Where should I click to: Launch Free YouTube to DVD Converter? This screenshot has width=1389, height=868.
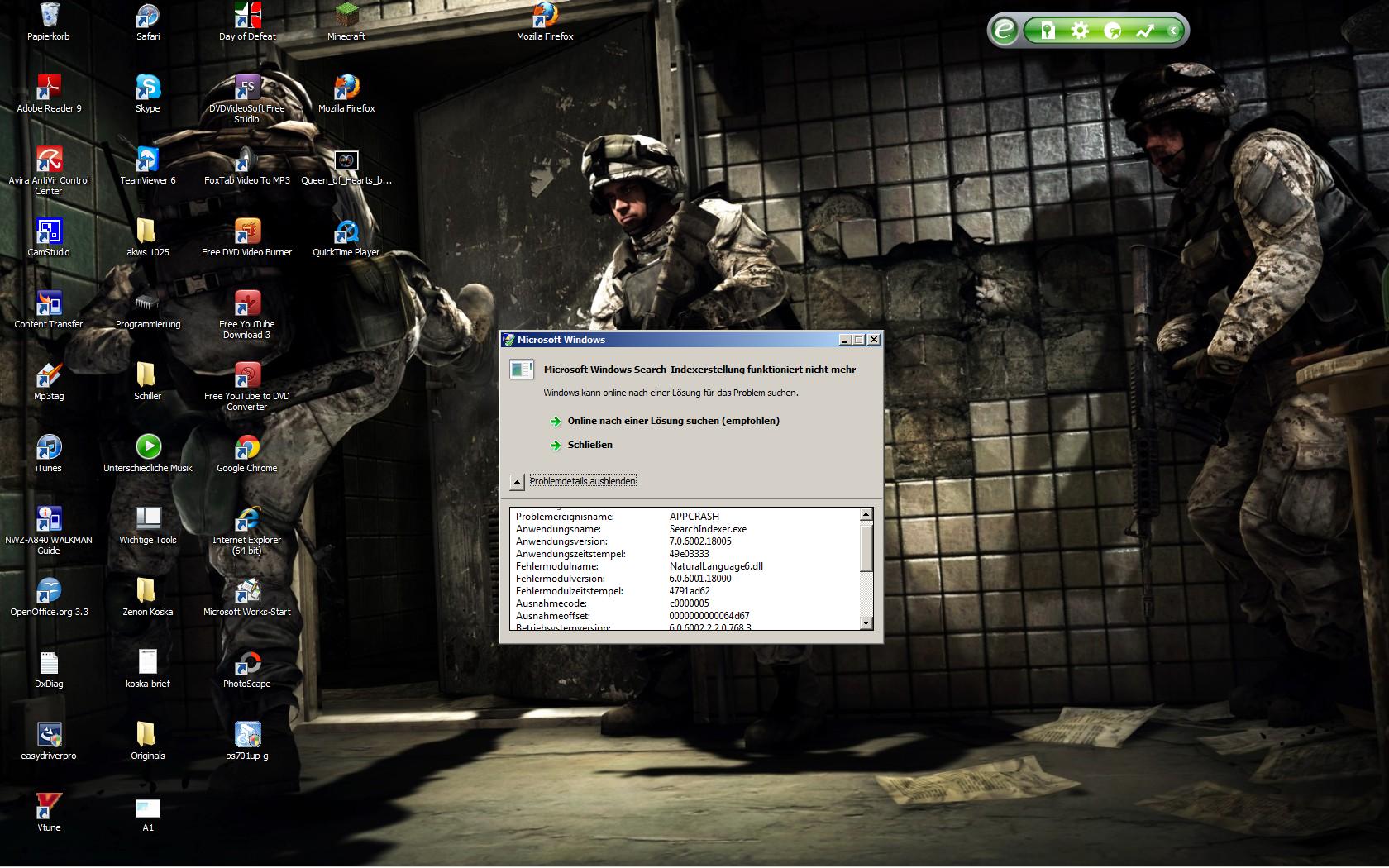(x=247, y=375)
